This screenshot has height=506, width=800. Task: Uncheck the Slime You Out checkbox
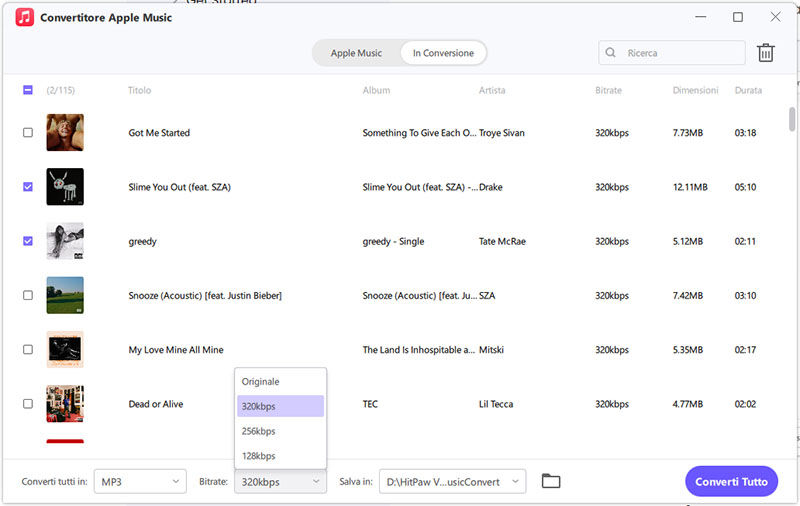click(x=28, y=187)
